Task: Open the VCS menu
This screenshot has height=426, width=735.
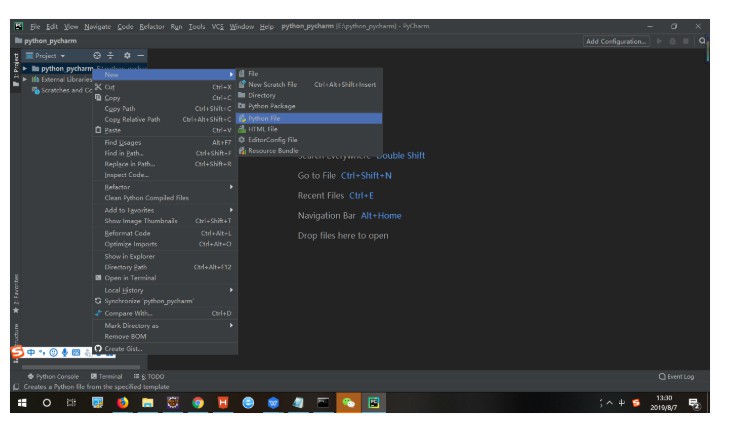Action: (218, 26)
